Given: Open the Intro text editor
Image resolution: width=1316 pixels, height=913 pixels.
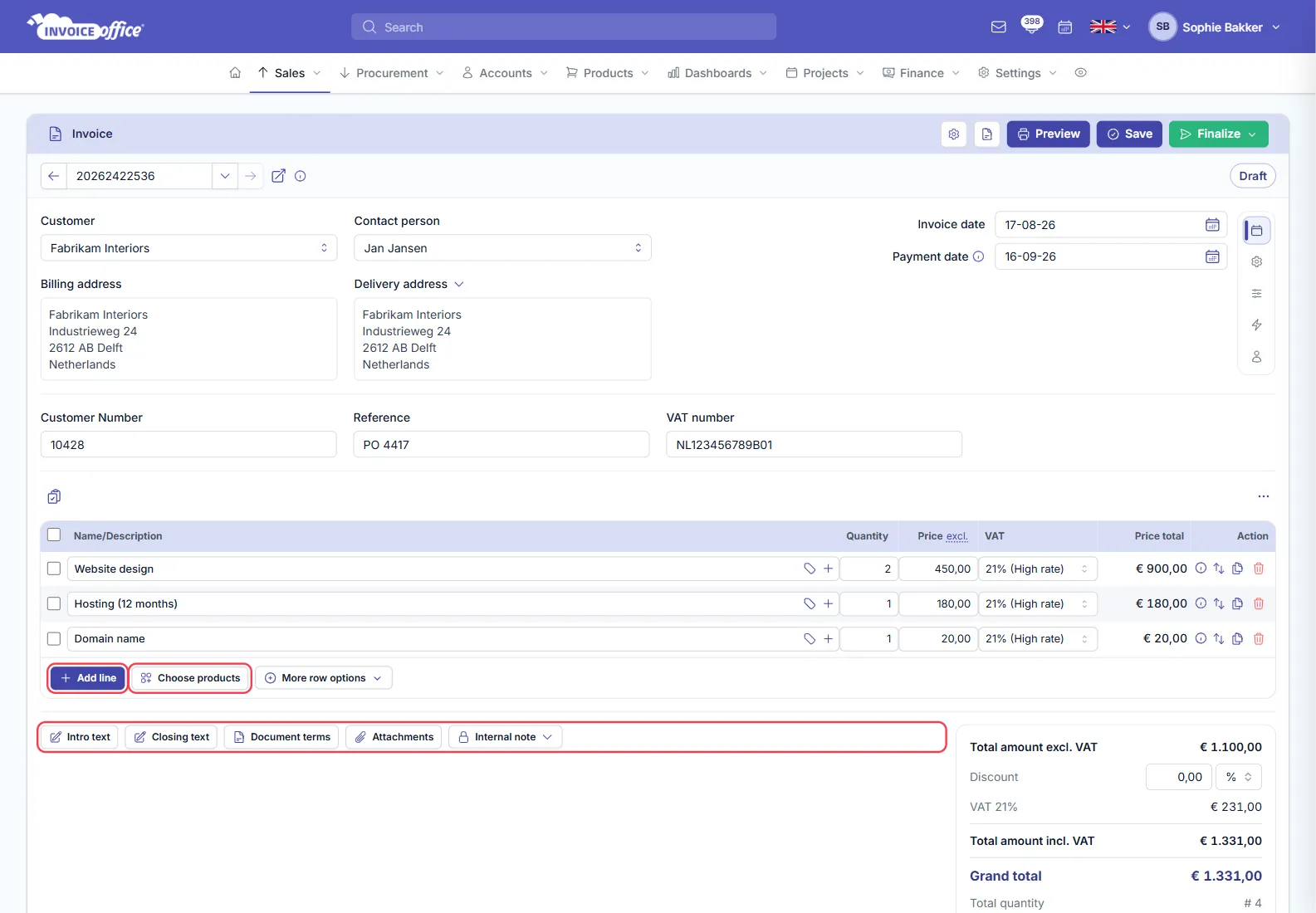Looking at the screenshot, I should point(80,737).
